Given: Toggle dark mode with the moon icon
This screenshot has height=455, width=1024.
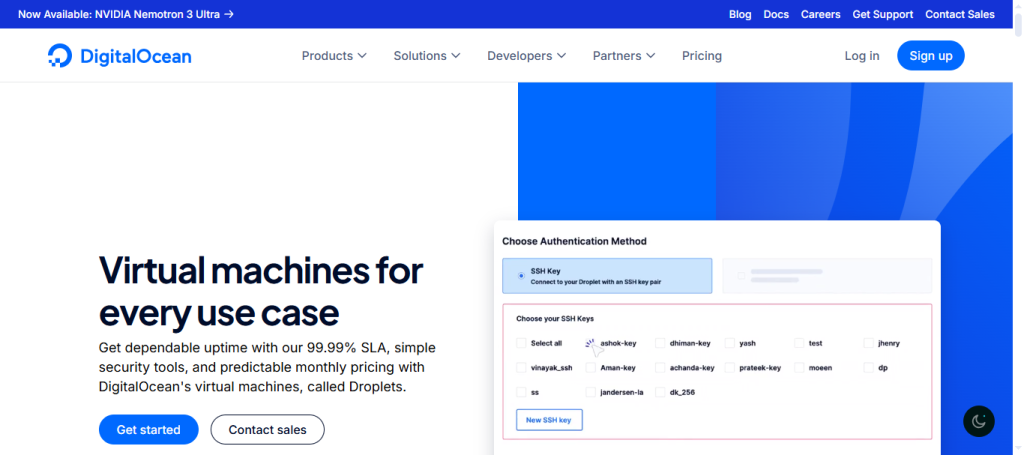Looking at the screenshot, I should click(x=978, y=421).
